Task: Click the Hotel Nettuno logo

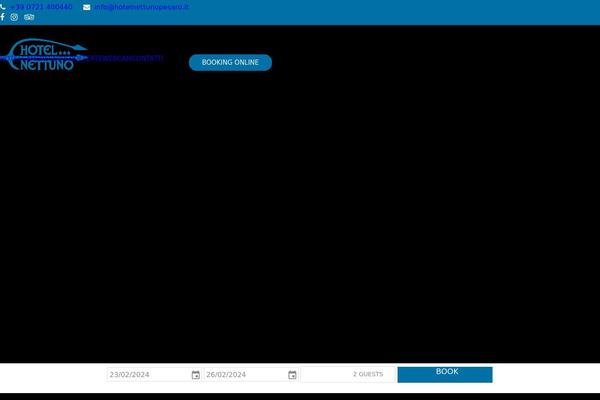Action: click(x=44, y=54)
